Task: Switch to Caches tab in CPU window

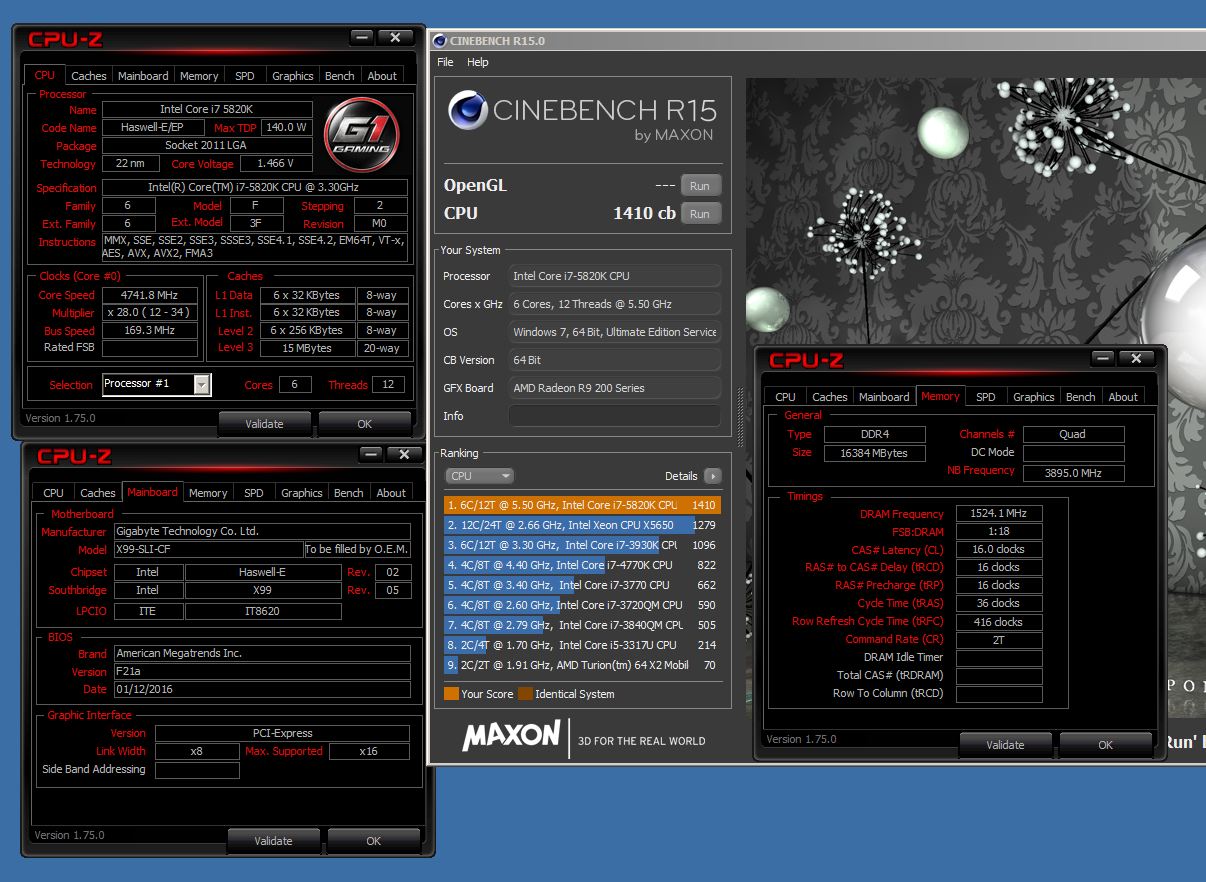Action: (89, 76)
